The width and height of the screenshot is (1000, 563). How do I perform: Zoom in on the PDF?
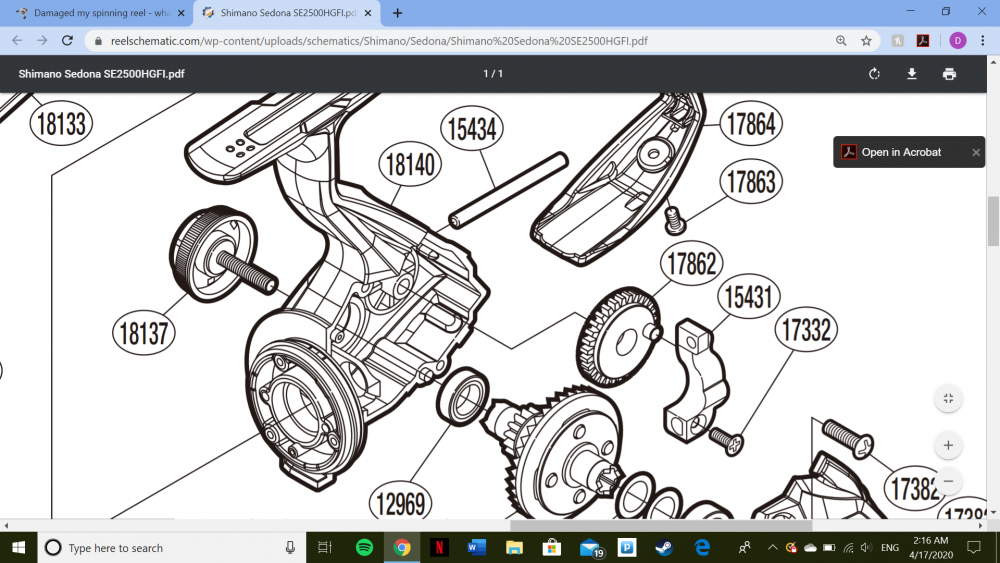click(948, 445)
